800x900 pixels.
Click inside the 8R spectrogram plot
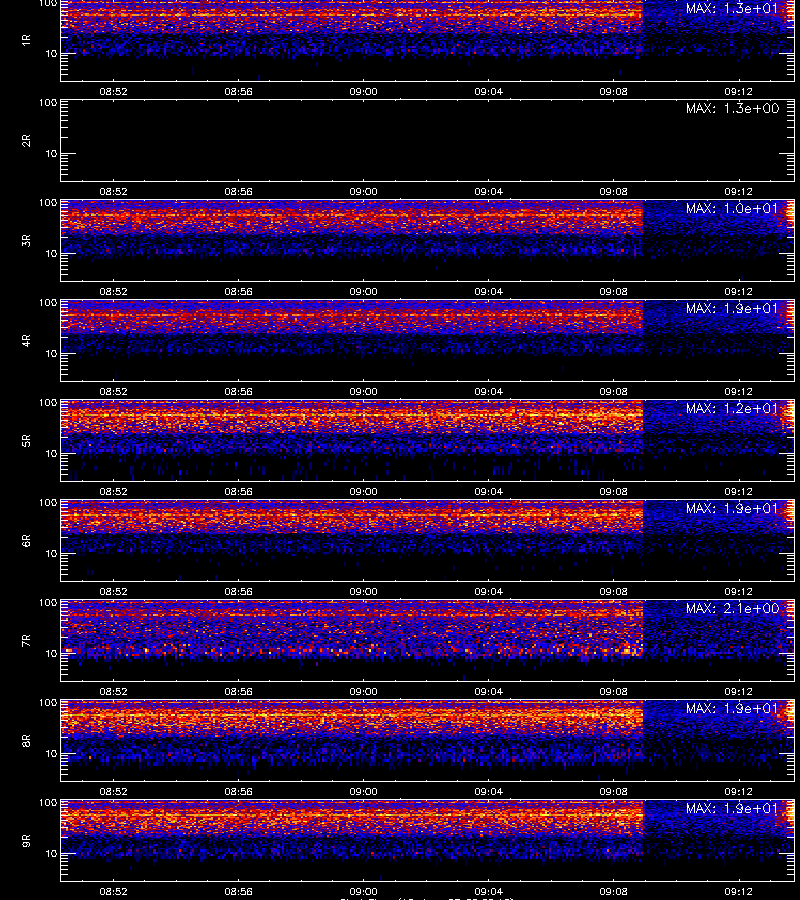(428, 740)
